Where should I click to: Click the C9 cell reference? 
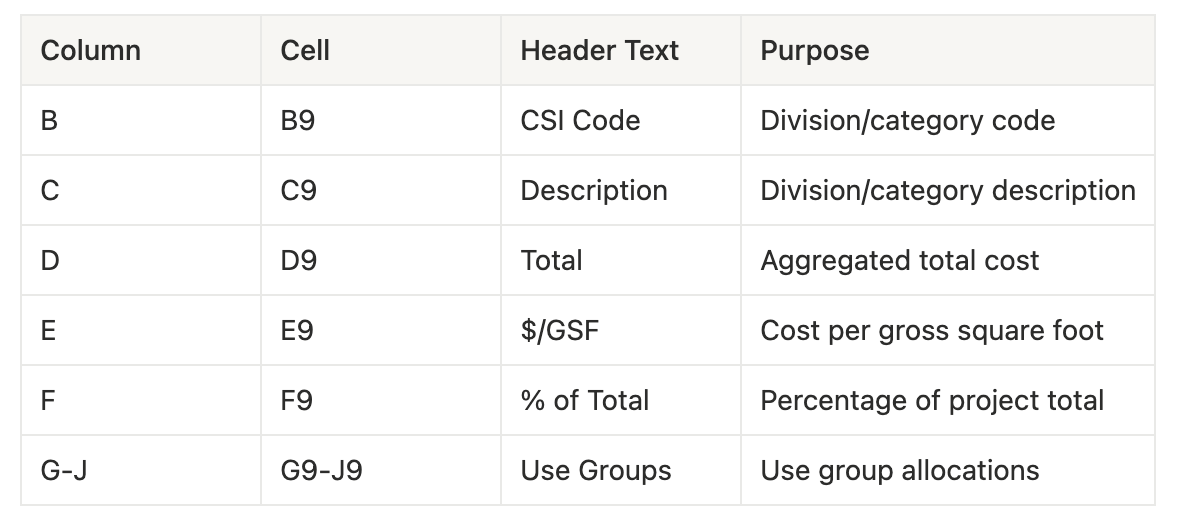(x=298, y=190)
